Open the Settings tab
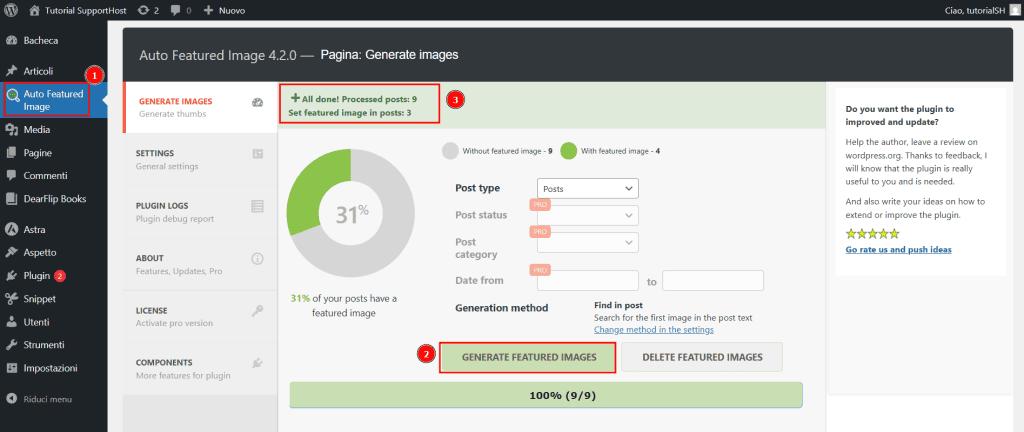 200,160
